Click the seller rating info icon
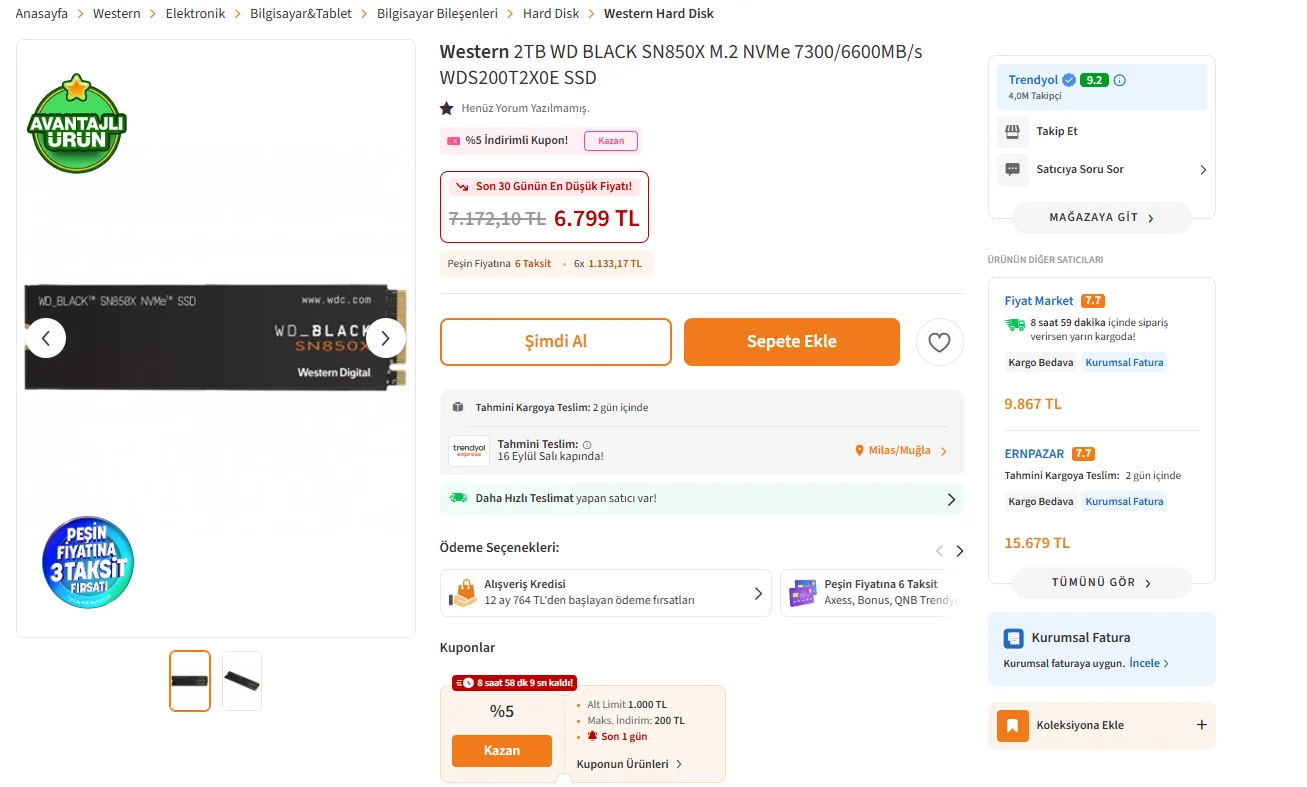Viewport: 1307px width, 787px height. (1119, 80)
